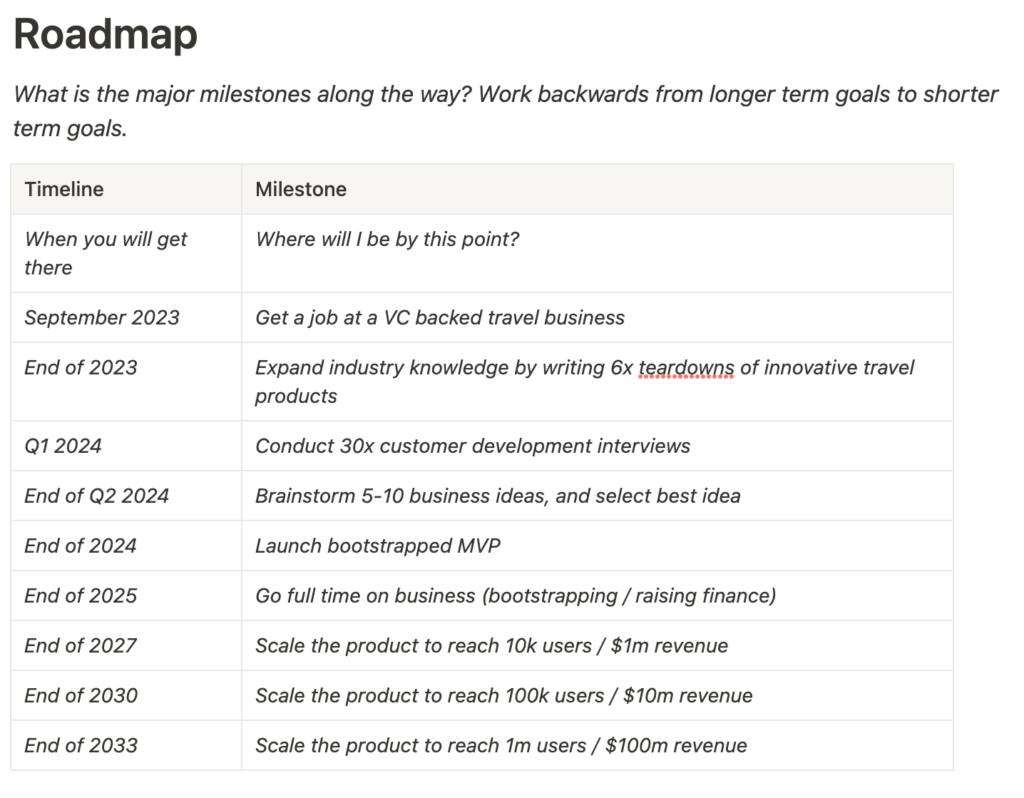The image size is (1024, 798).
Task: Select the Milestone column header
Action: [301, 189]
